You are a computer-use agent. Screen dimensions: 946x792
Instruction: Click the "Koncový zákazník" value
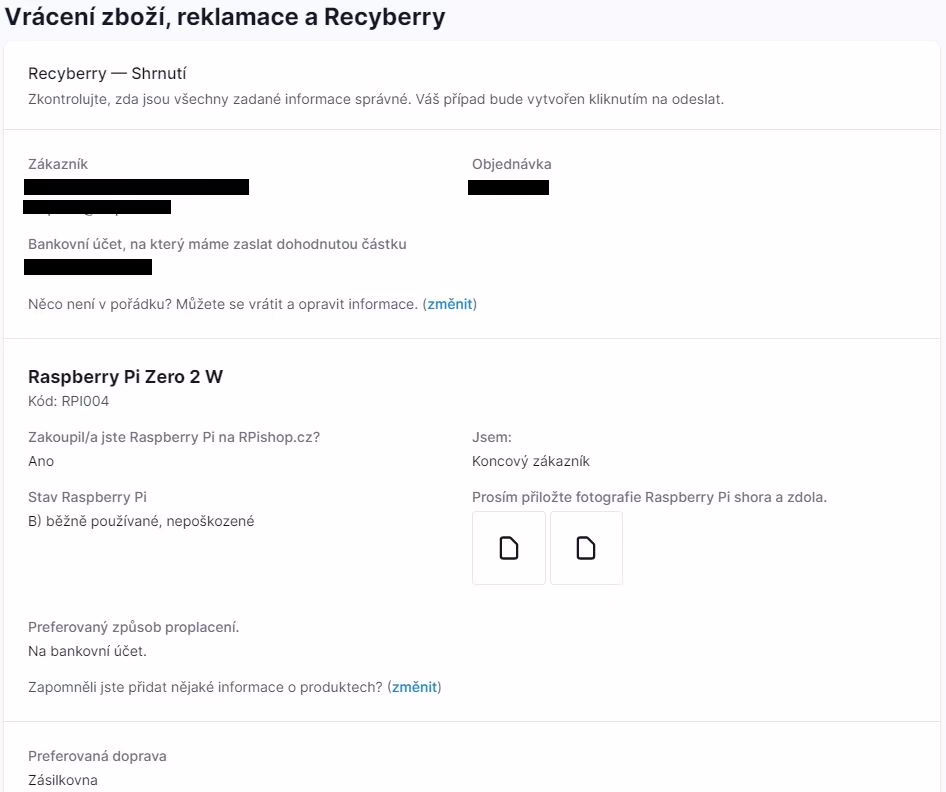[531, 461]
